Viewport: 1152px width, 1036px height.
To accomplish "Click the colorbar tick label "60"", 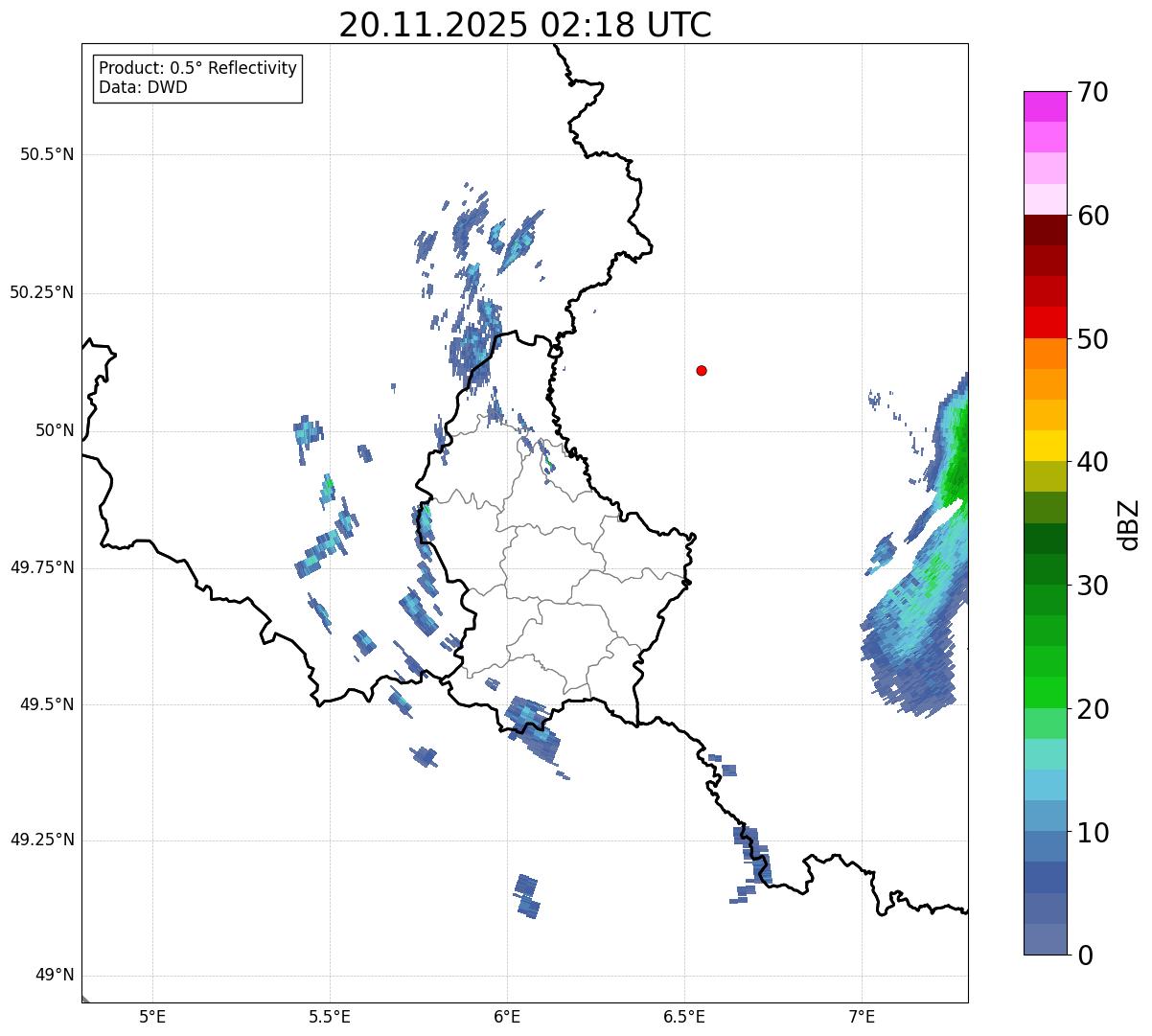I will tap(1093, 216).
